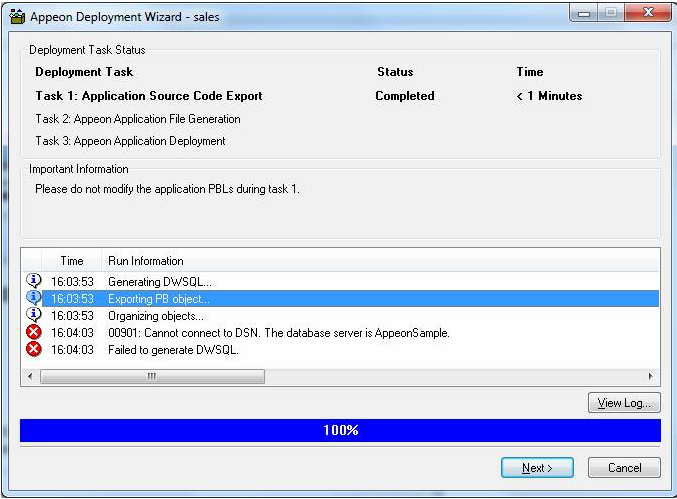Click the bold Time heading in task status
Image resolution: width=677 pixels, height=499 pixels.
pyautogui.click(x=530, y=72)
